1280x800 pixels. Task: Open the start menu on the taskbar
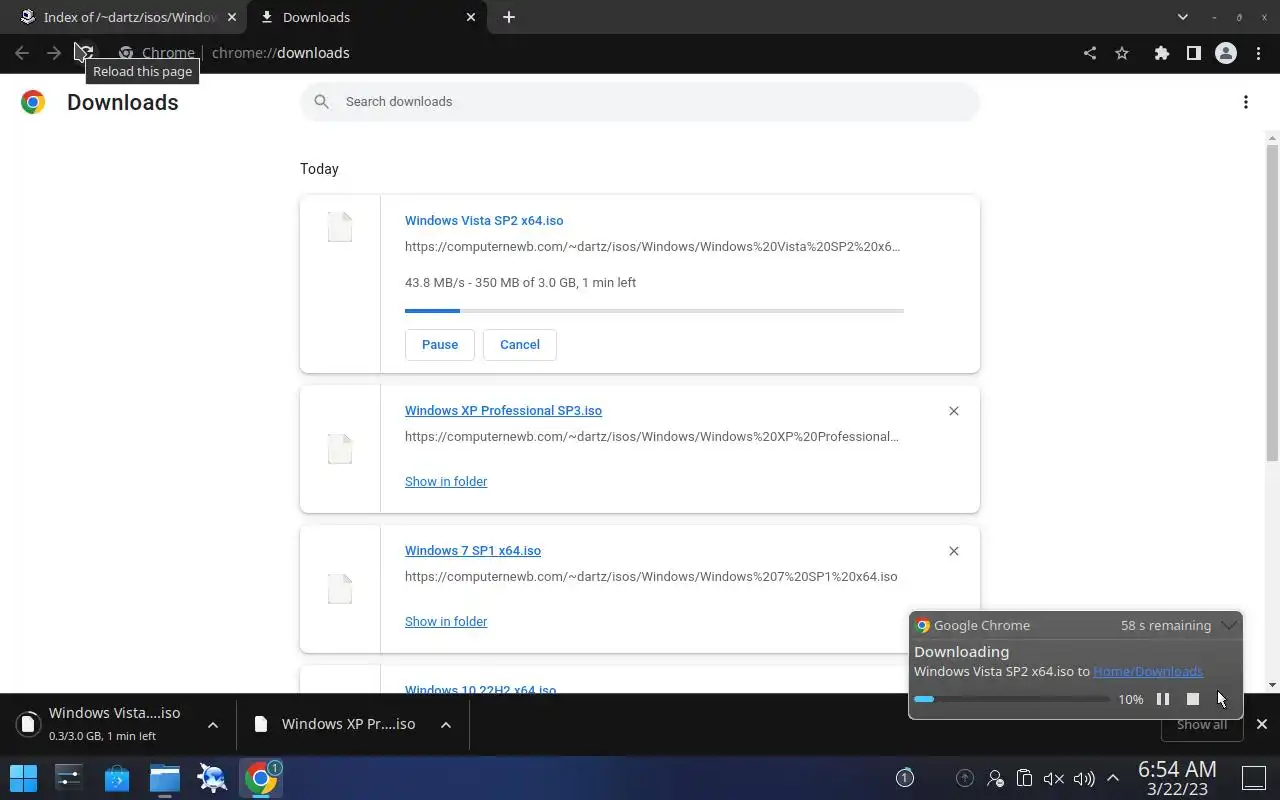(x=23, y=777)
